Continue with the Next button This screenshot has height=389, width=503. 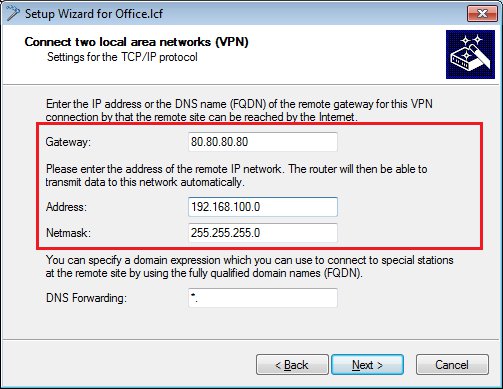[367, 365]
